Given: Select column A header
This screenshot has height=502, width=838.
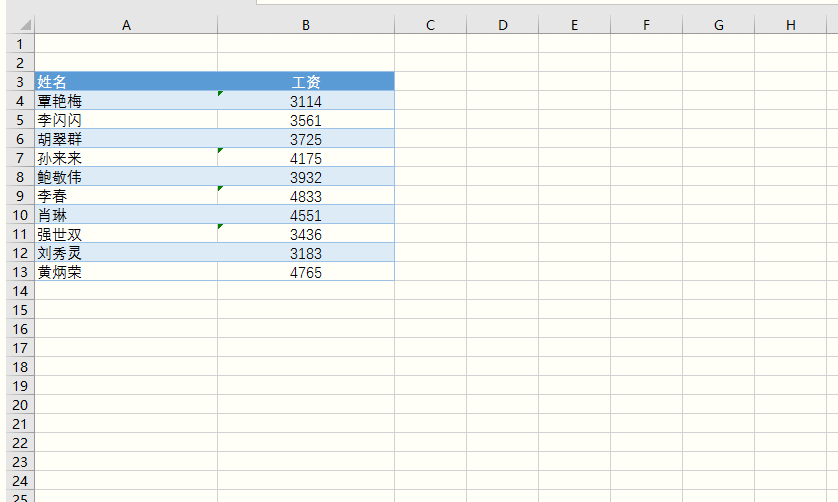Looking at the screenshot, I should [126, 25].
